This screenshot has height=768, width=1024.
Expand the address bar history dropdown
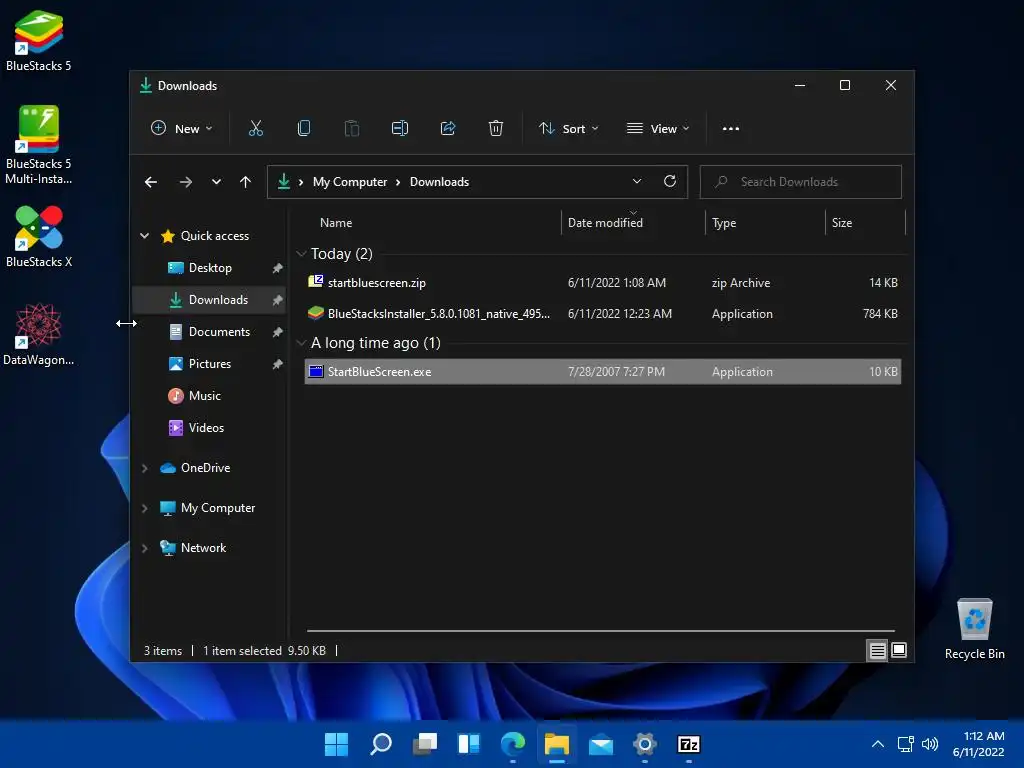pos(637,182)
